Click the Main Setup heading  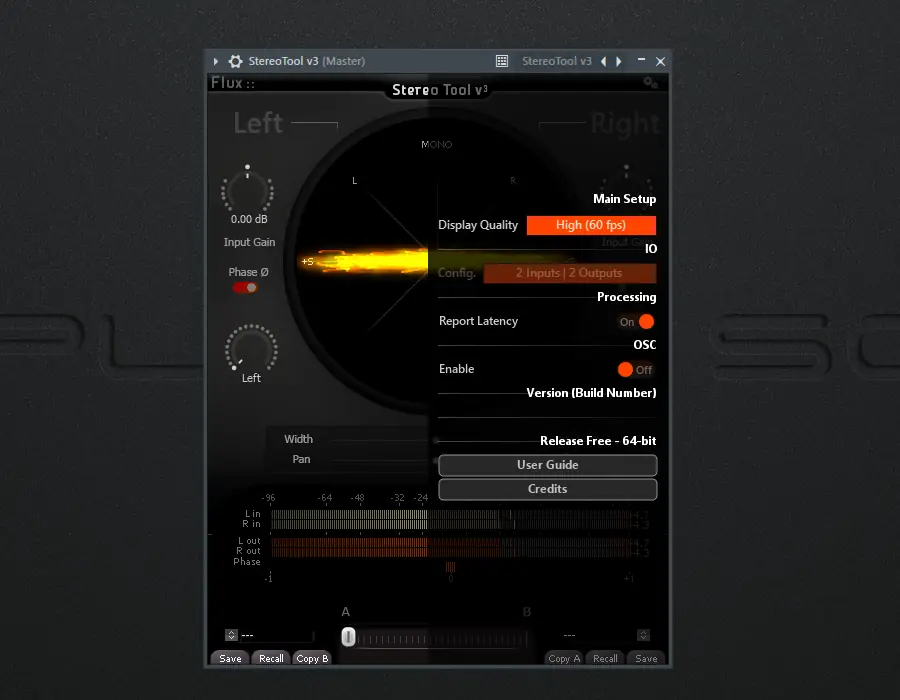(x=624, y=199)
